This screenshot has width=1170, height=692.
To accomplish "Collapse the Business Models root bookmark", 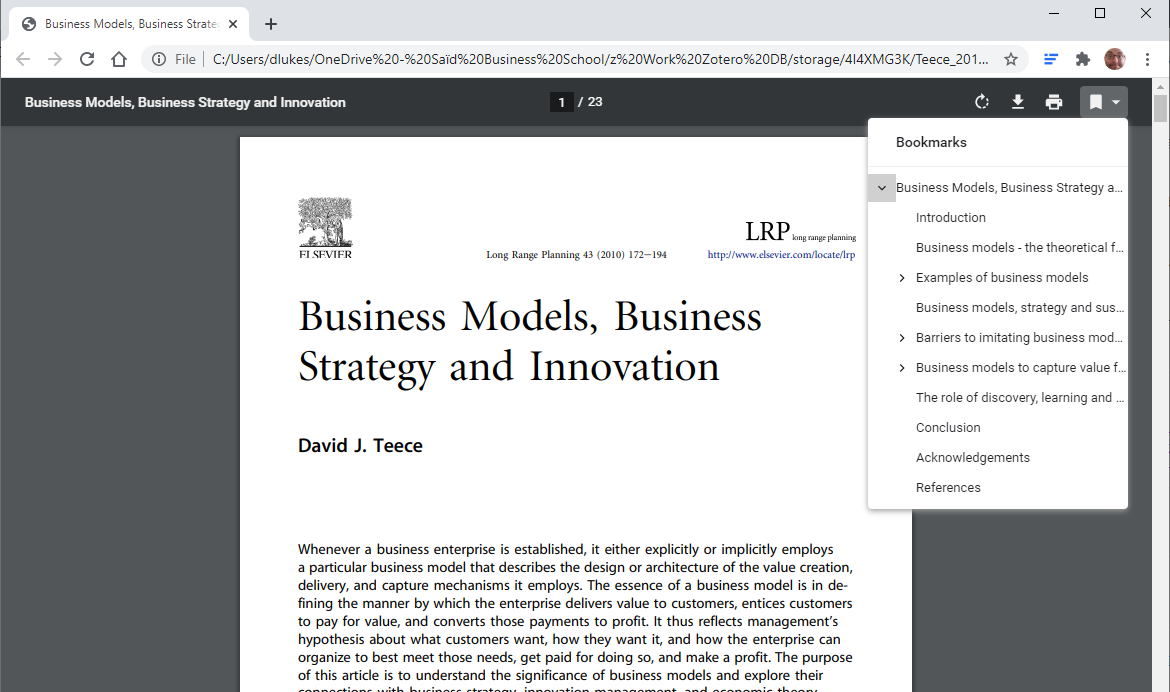I will pos(882,187).
